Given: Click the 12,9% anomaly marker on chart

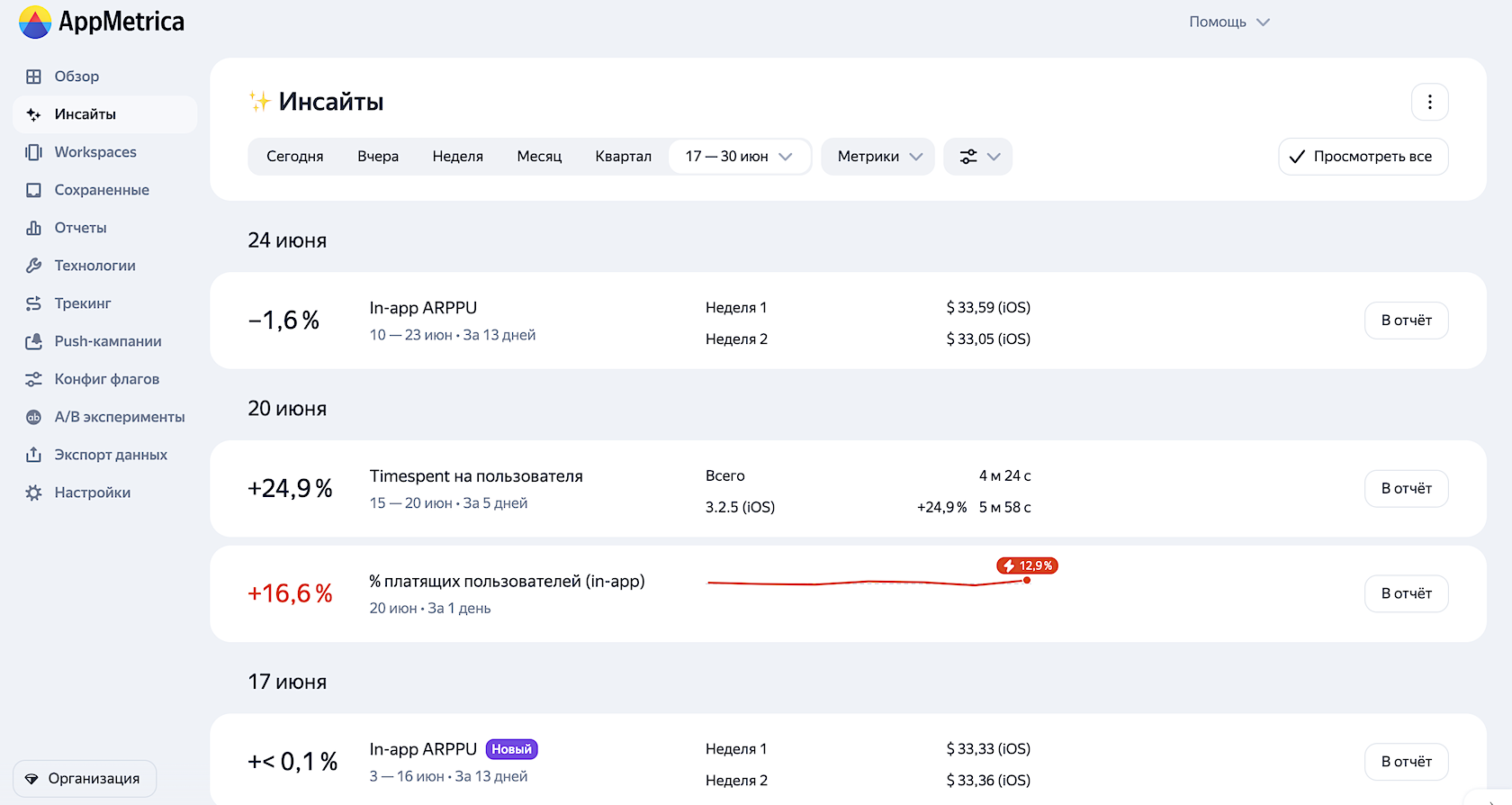Looking at the screenshot, I should pyautogui.click(x=1027, y=566).
